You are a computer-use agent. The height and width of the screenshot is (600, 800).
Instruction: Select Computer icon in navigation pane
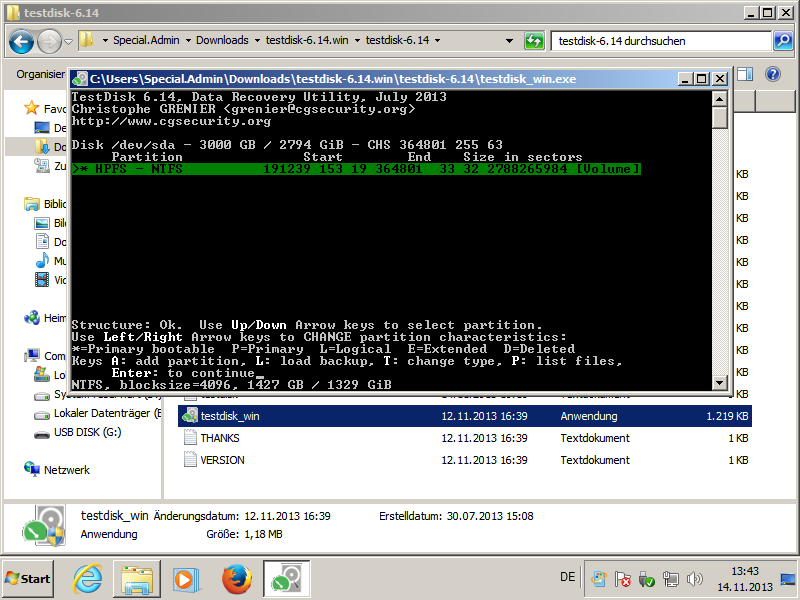(x=32, y=356)
